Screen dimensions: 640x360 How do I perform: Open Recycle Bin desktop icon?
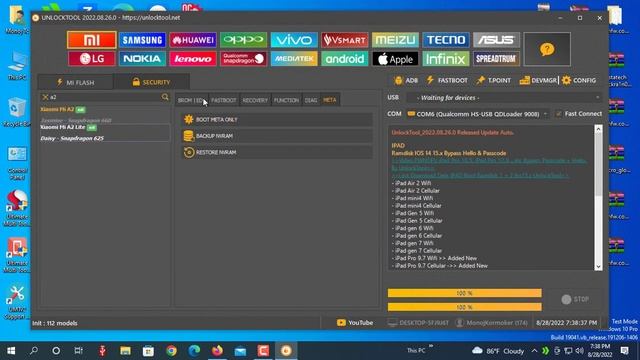click(16, 113)
